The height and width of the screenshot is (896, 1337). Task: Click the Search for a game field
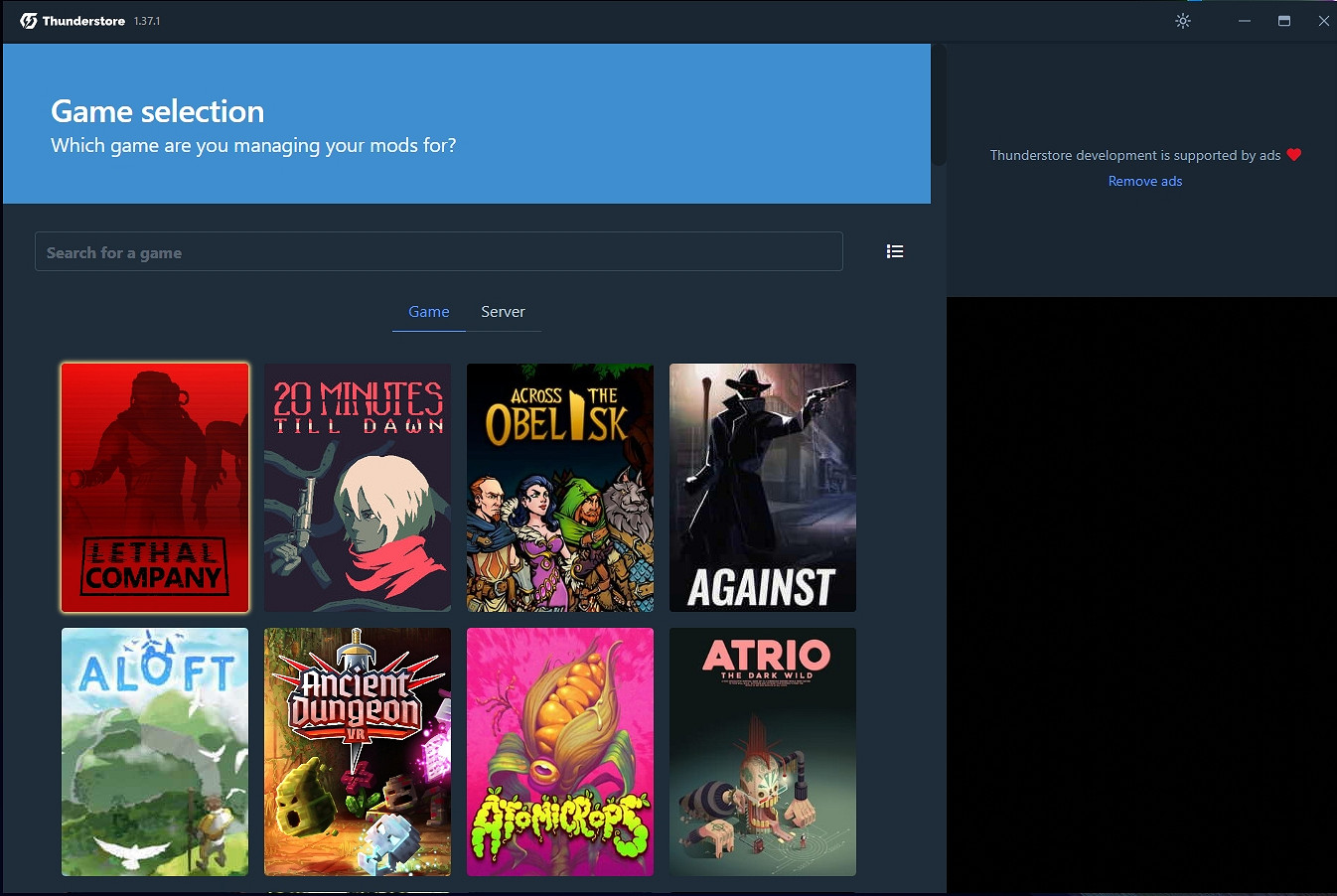(x=438, y=252)
